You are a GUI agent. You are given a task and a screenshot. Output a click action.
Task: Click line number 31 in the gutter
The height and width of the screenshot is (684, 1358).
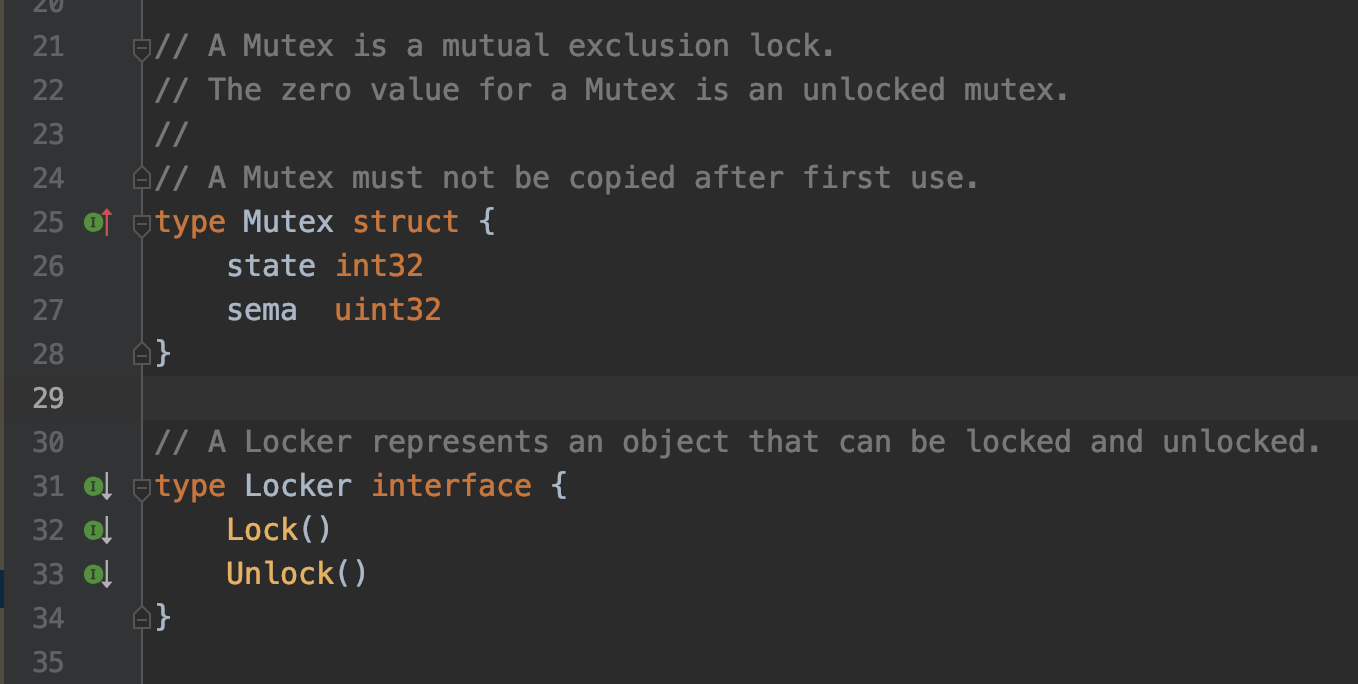coord(48,486)
